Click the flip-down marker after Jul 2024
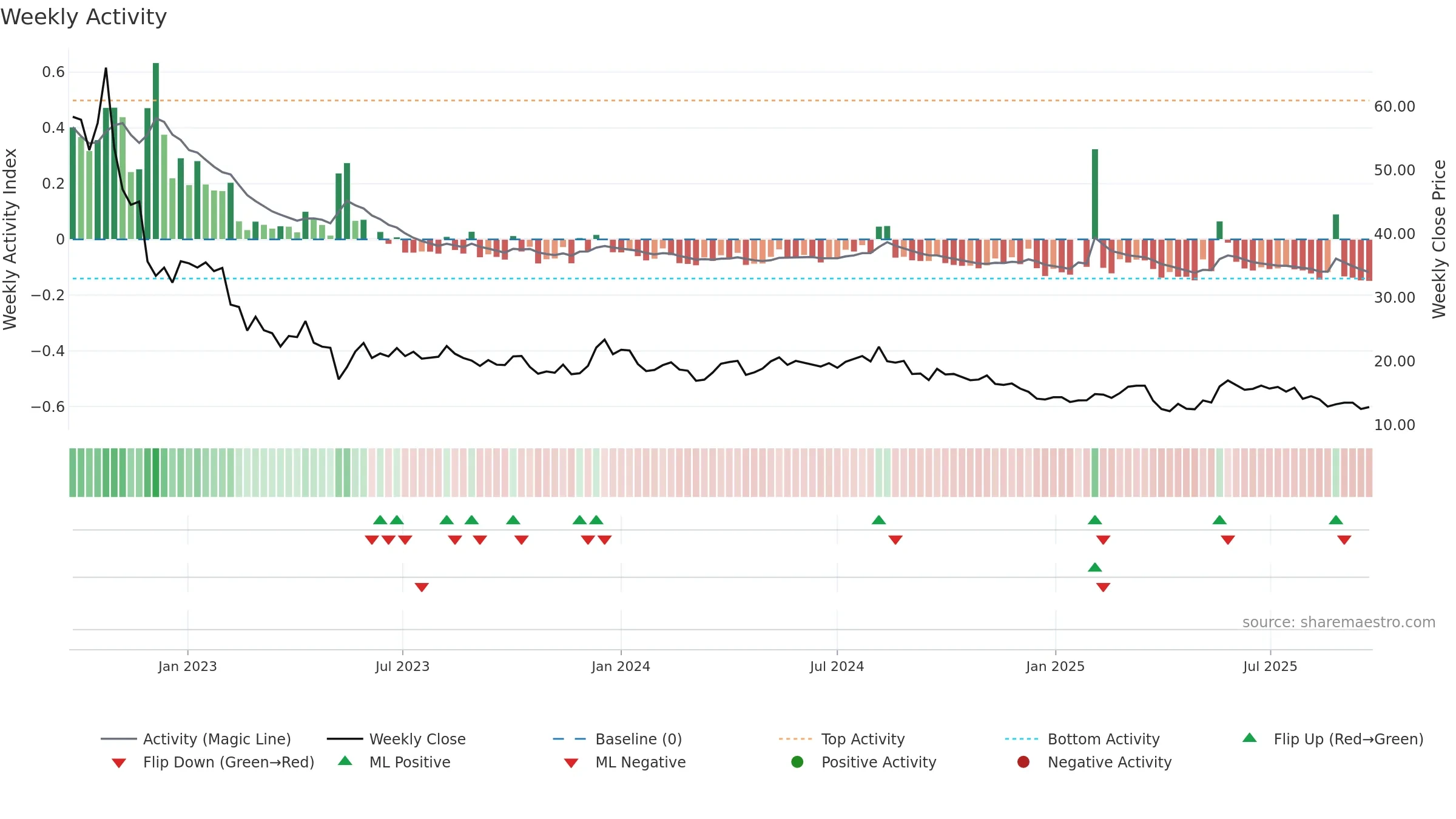This screenshot has height=819, width=1456. pos(895,540)
